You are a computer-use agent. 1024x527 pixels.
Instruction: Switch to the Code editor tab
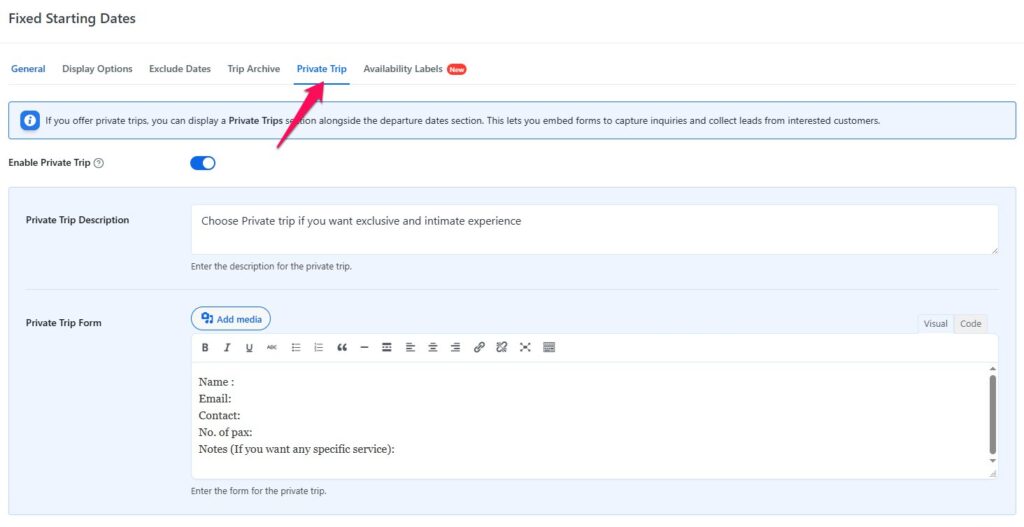pyautogui.click(x=970, y=324)
